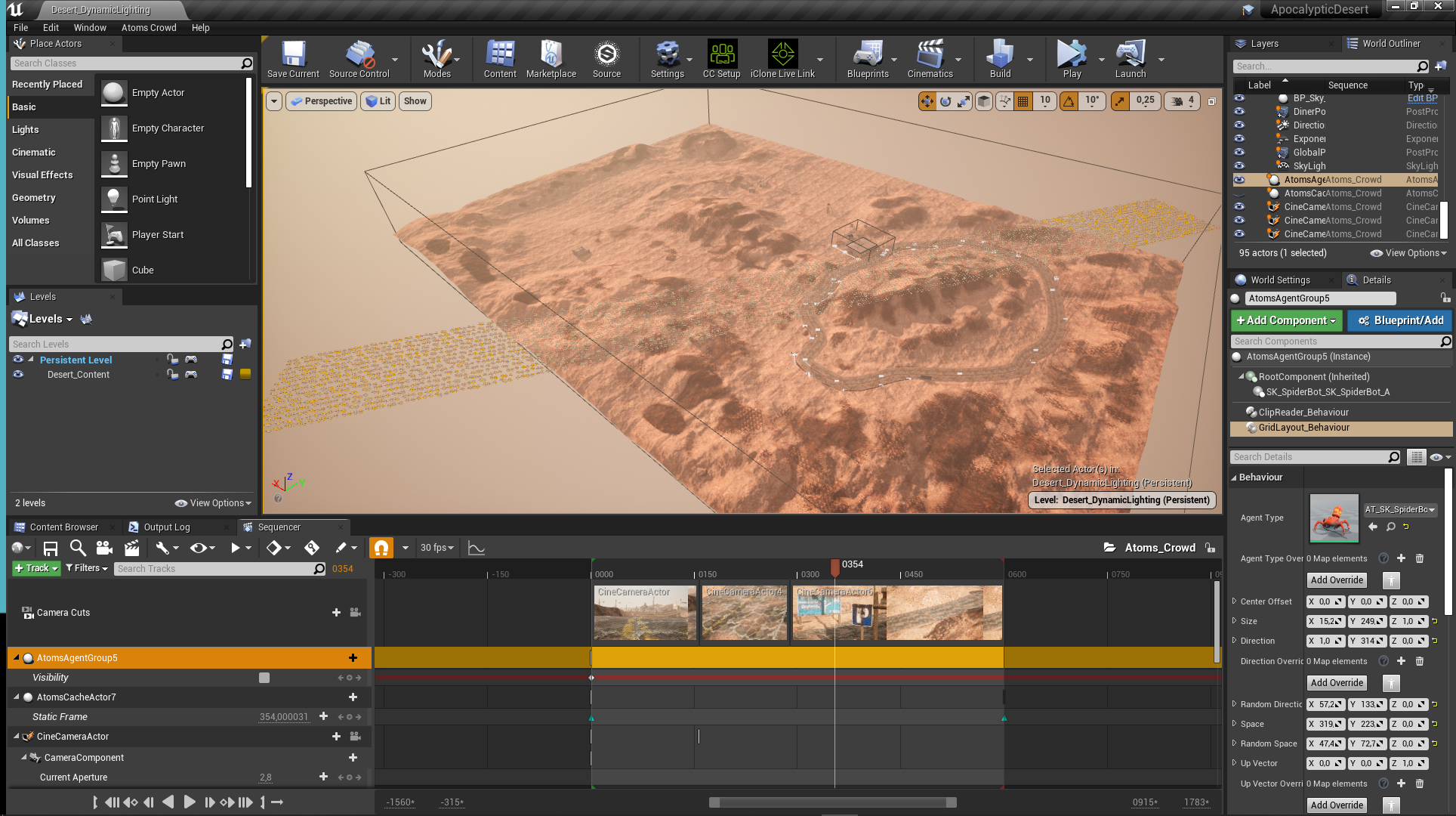The height and width of the screenshot is (816, 1456).
Task: Toggle key snapping magnet in Sequencer
Action: (381, 548)
